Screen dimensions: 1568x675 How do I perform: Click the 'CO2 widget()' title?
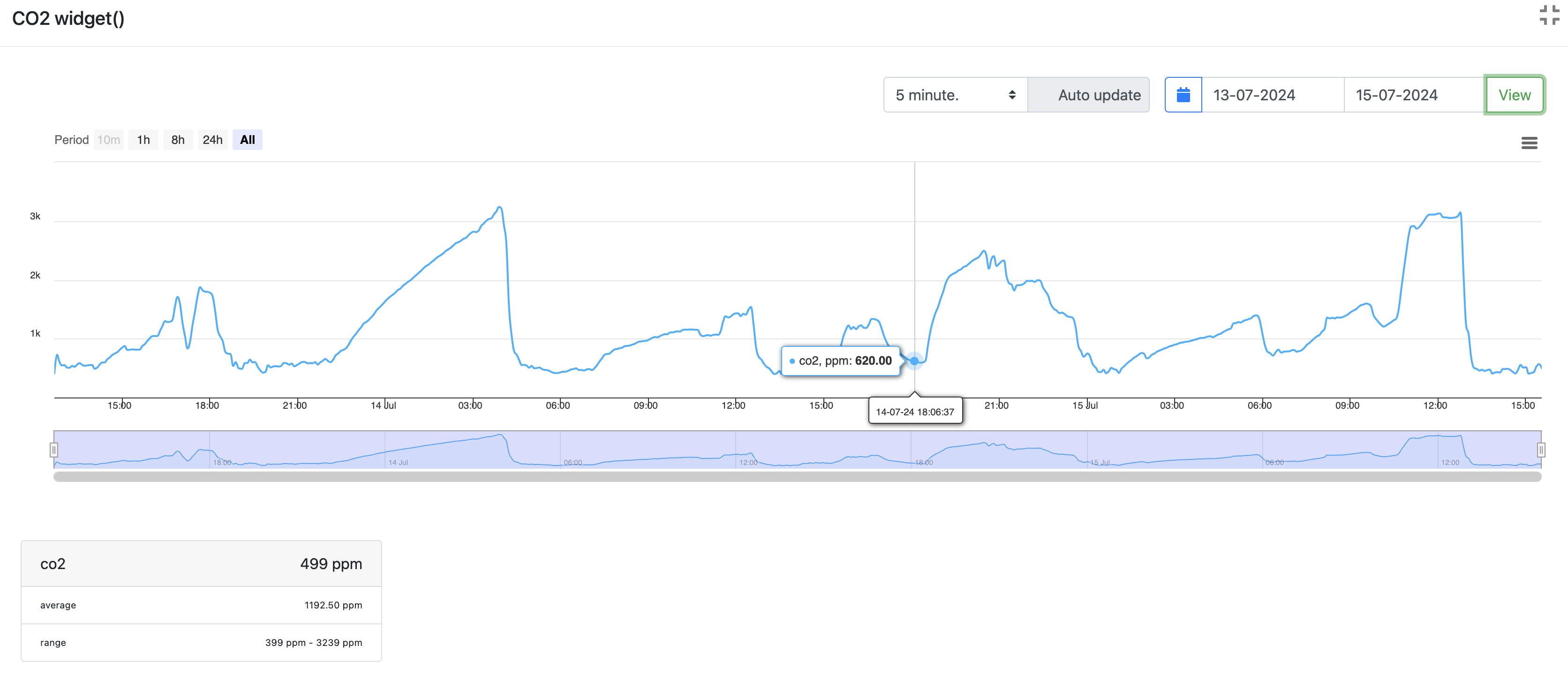pyautogui.click(x=68, y=18)
